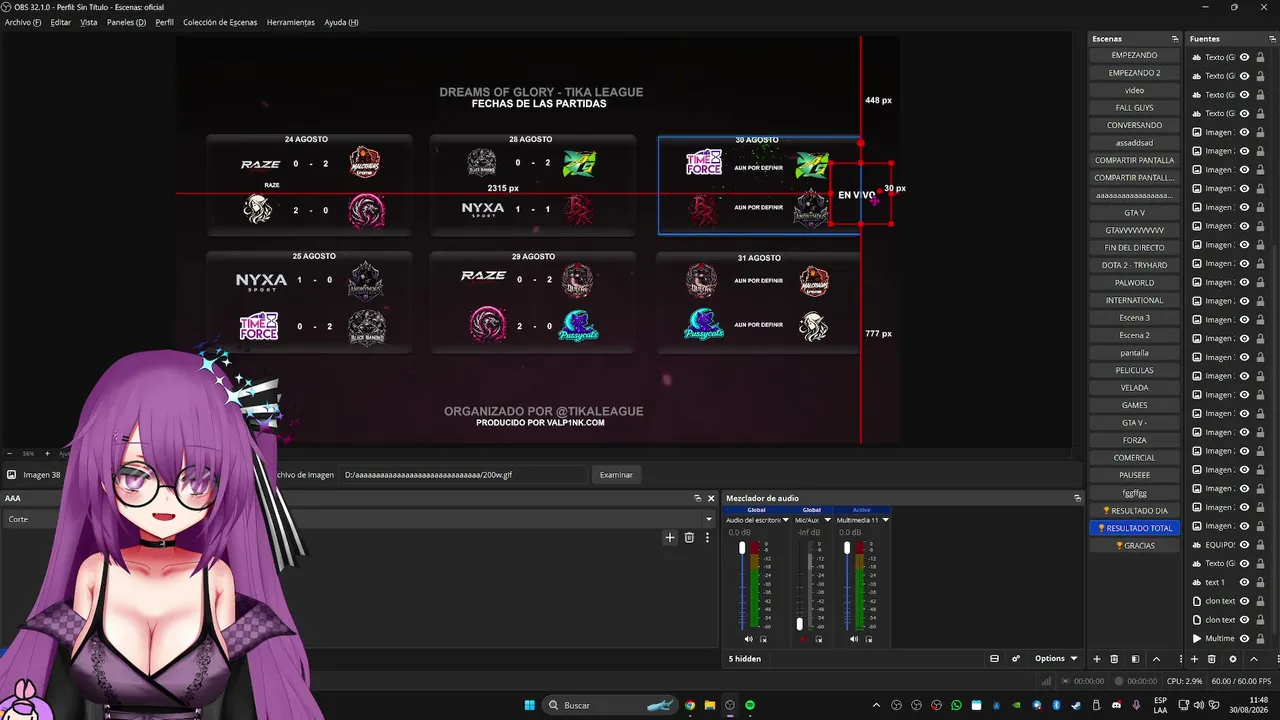The height and width of the screenshot is (720, 1280).
Task: Click the Spotify icon in the taskbar
Action: (x=750, y=705)
